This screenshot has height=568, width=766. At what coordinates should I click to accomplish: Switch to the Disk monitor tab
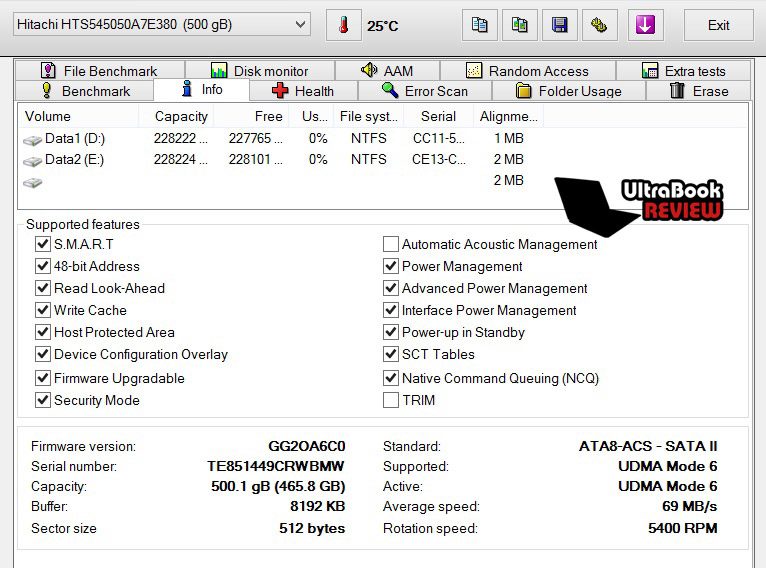coord(260,71)
